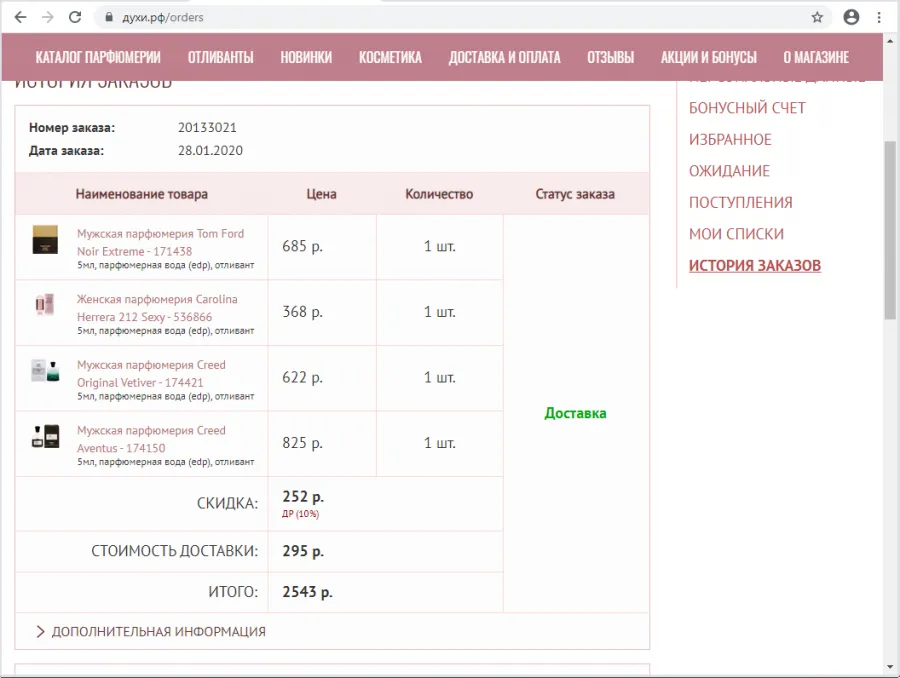Click Наименование товара column header
The height and width of the screenshot is (678, 900).
point(141,194)
